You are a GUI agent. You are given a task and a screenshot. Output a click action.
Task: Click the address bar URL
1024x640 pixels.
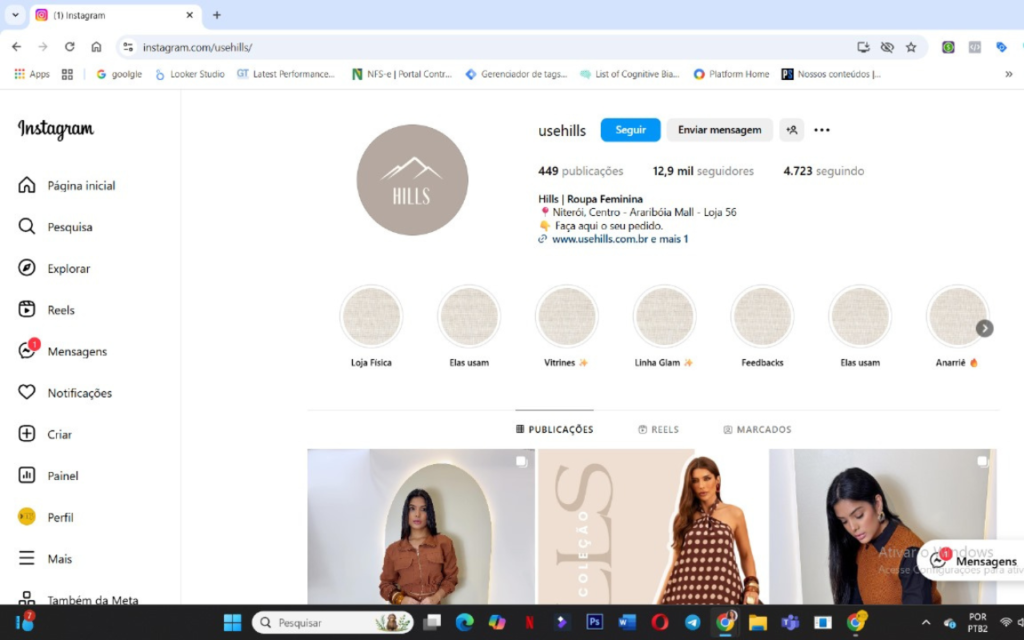click(x=197, y=47)
